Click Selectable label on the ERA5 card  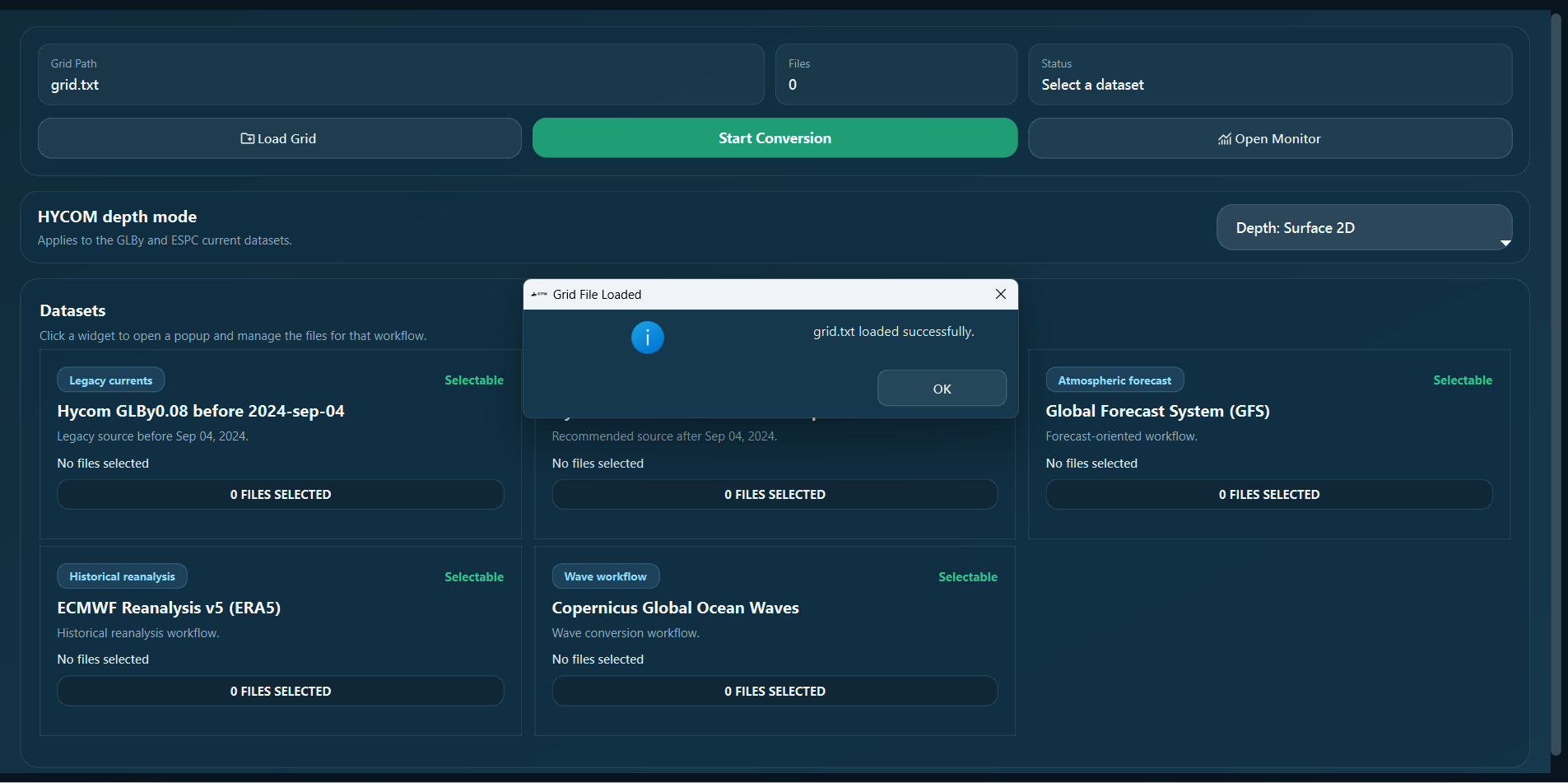coord(474,577)
